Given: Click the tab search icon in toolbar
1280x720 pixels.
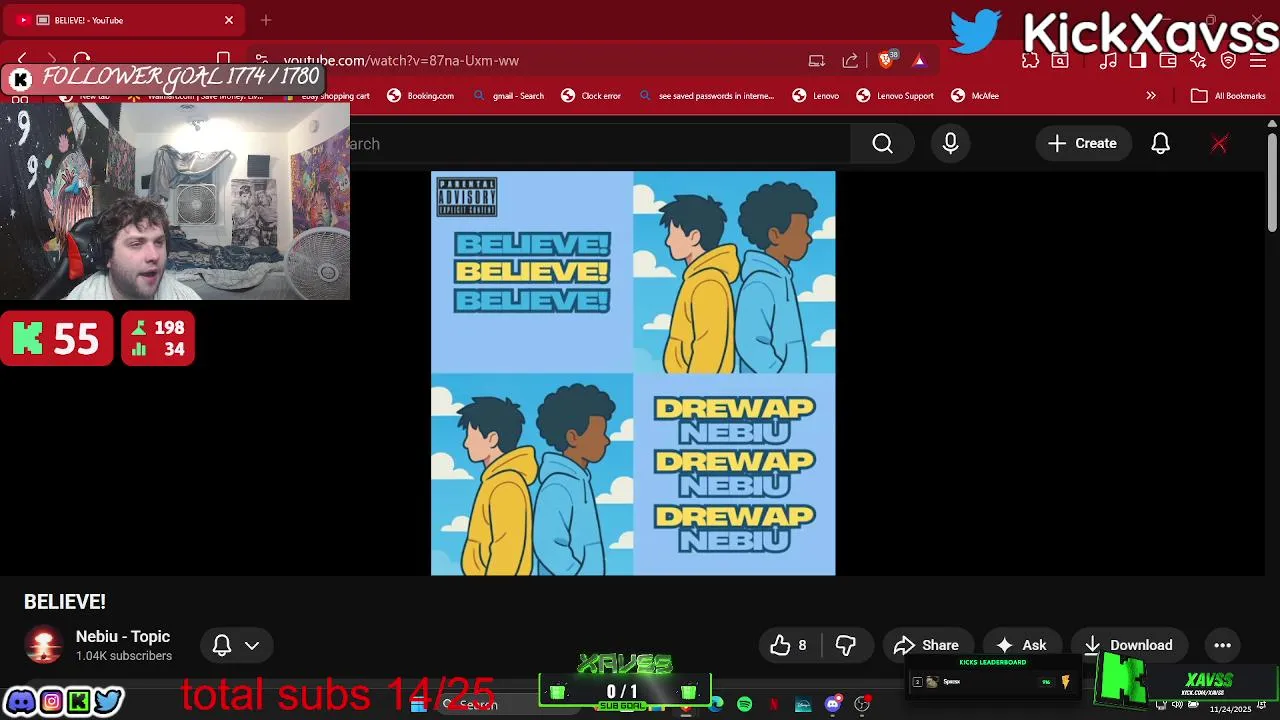Looking at the screenshot, I should (1060, 61).
